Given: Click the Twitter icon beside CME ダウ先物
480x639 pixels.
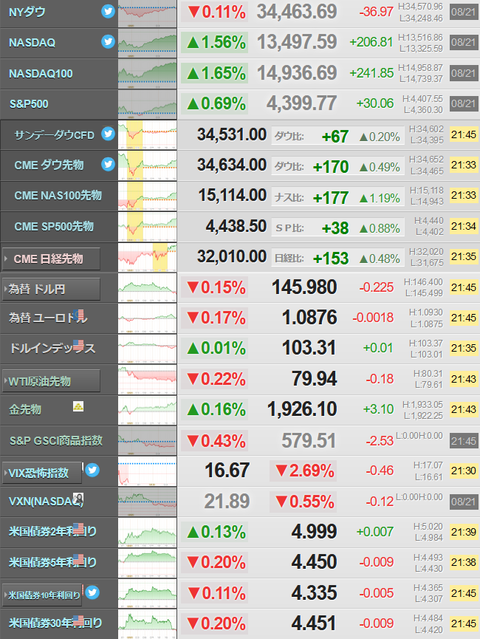Looking at the screenshot, I should 108,164.
